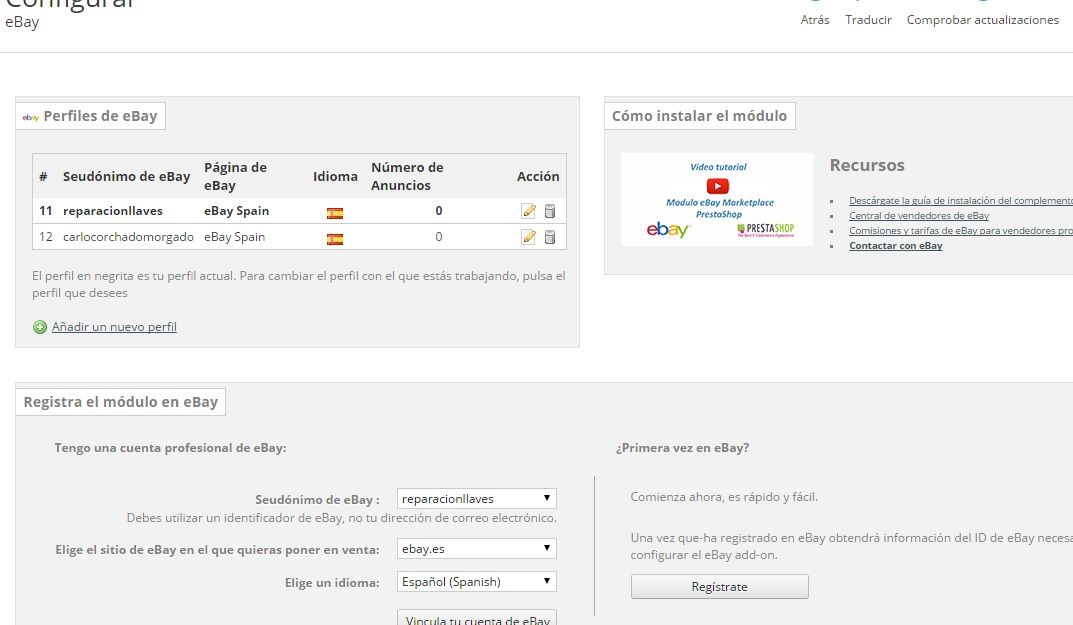1073x625 pixels.
Task: Click the eBay logo in tutorial thumbnail
Action: 667,229
